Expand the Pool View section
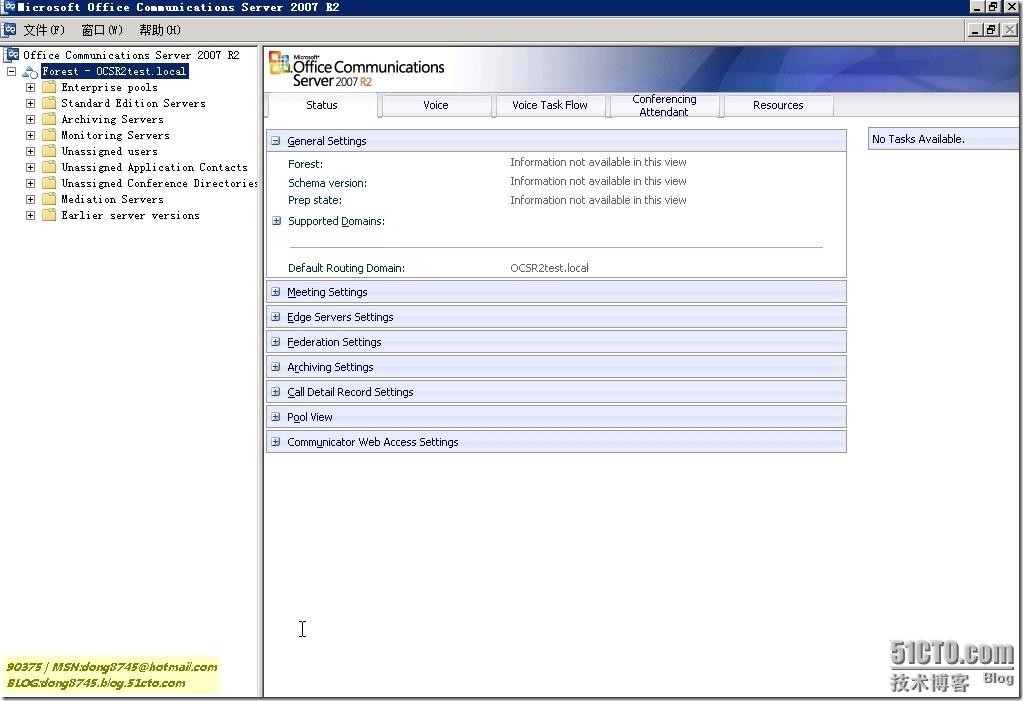The height and width of the screenshot is (701, 1023). [276, 416]
